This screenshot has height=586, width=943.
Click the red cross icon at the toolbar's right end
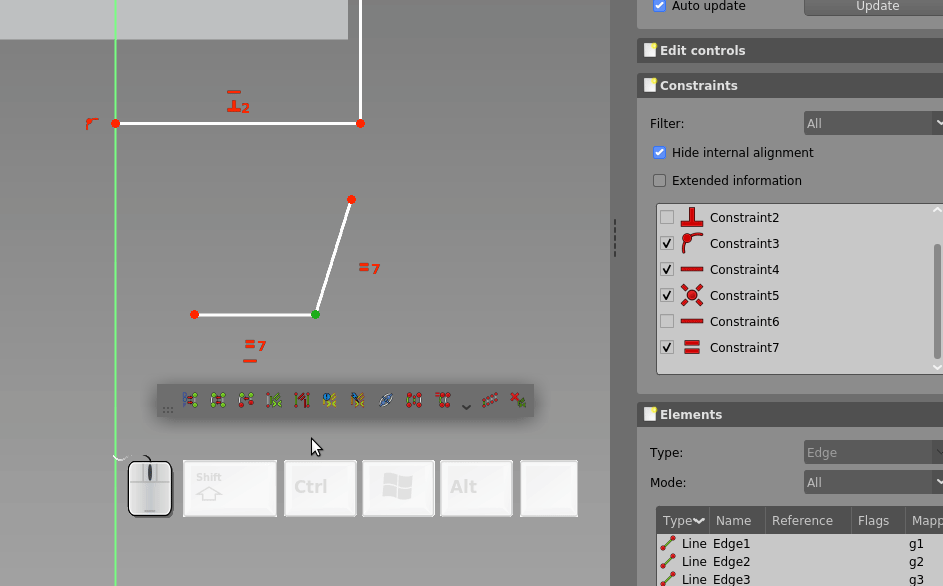point(517,400)
